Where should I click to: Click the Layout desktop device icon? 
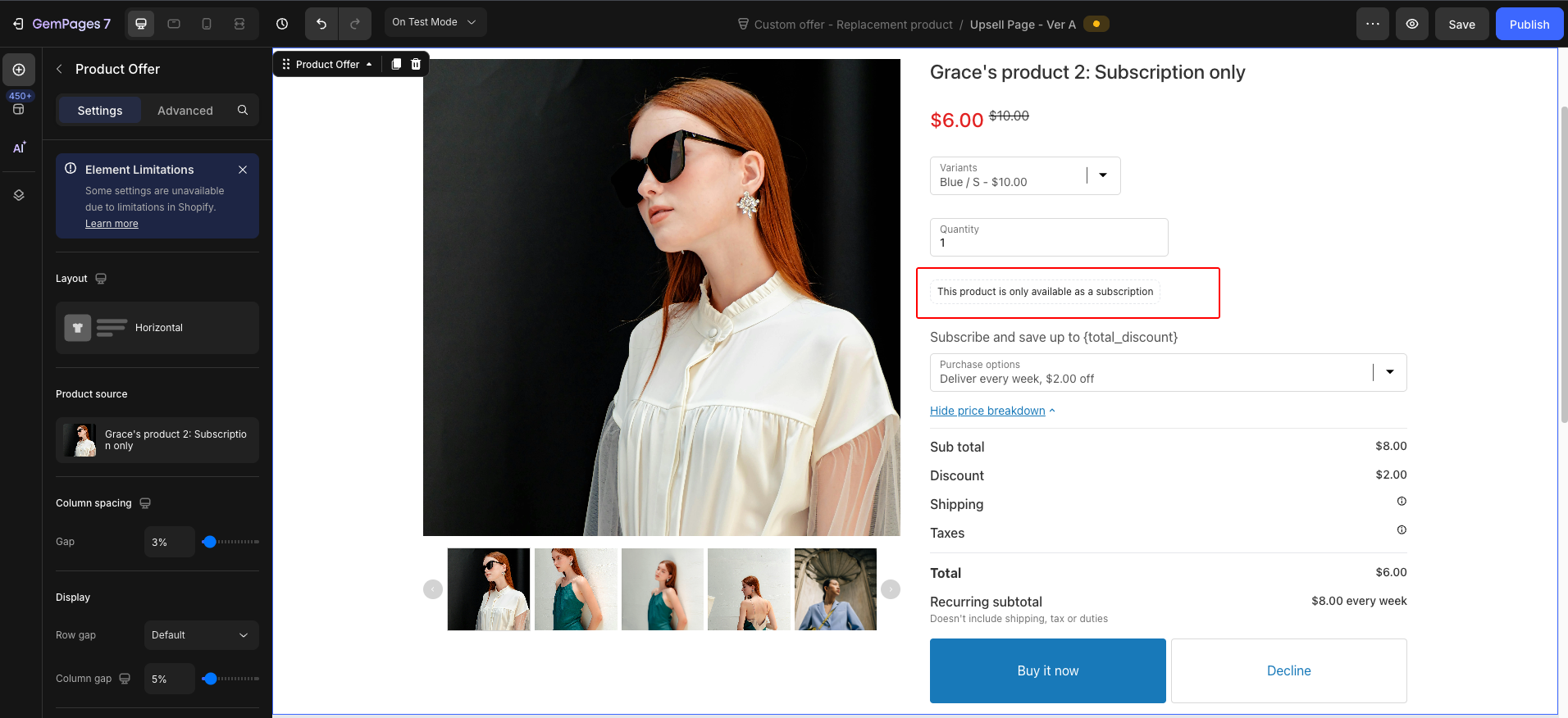tap(101, 279)
